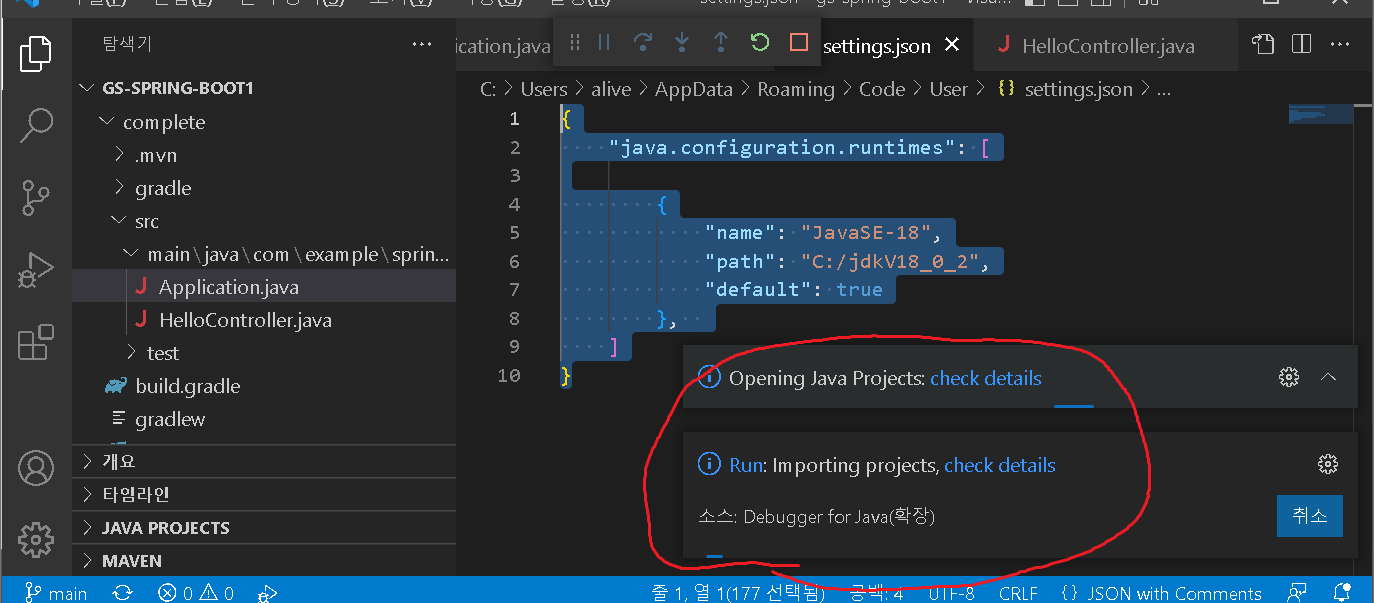Image resolution: width=1374 pixels, height=603 pixels.
Task: Click the 취소 cancel button
Action: pos(1310,516)
